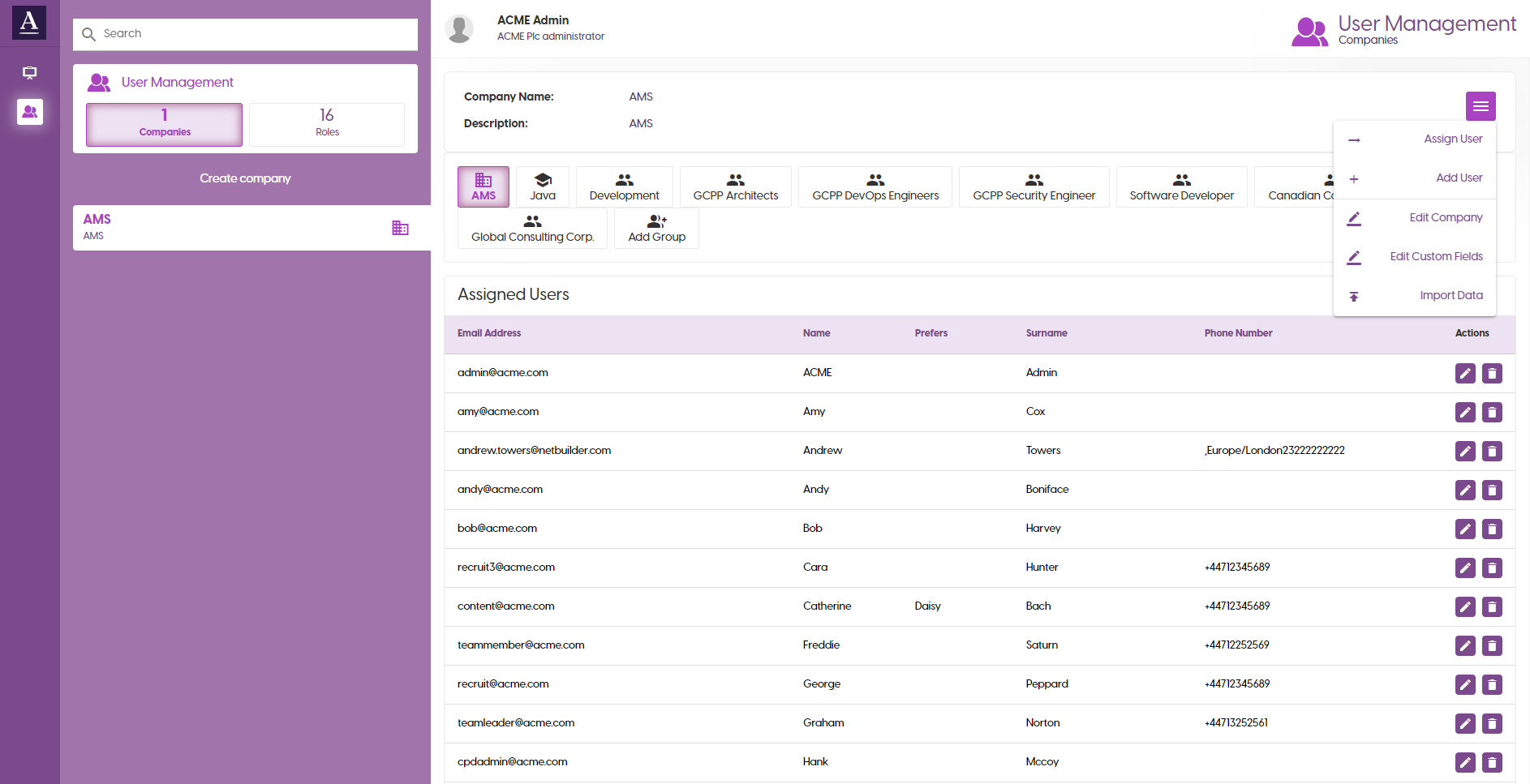
Task: Click the app logo in top-left corner
Action: (x=29, y=22)
